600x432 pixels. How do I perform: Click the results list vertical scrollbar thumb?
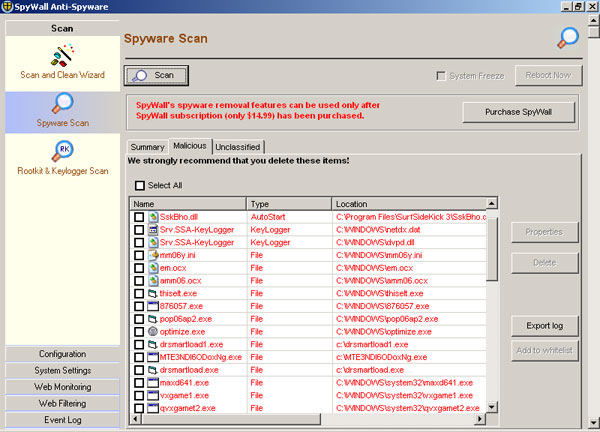click(x=492, y=249)
